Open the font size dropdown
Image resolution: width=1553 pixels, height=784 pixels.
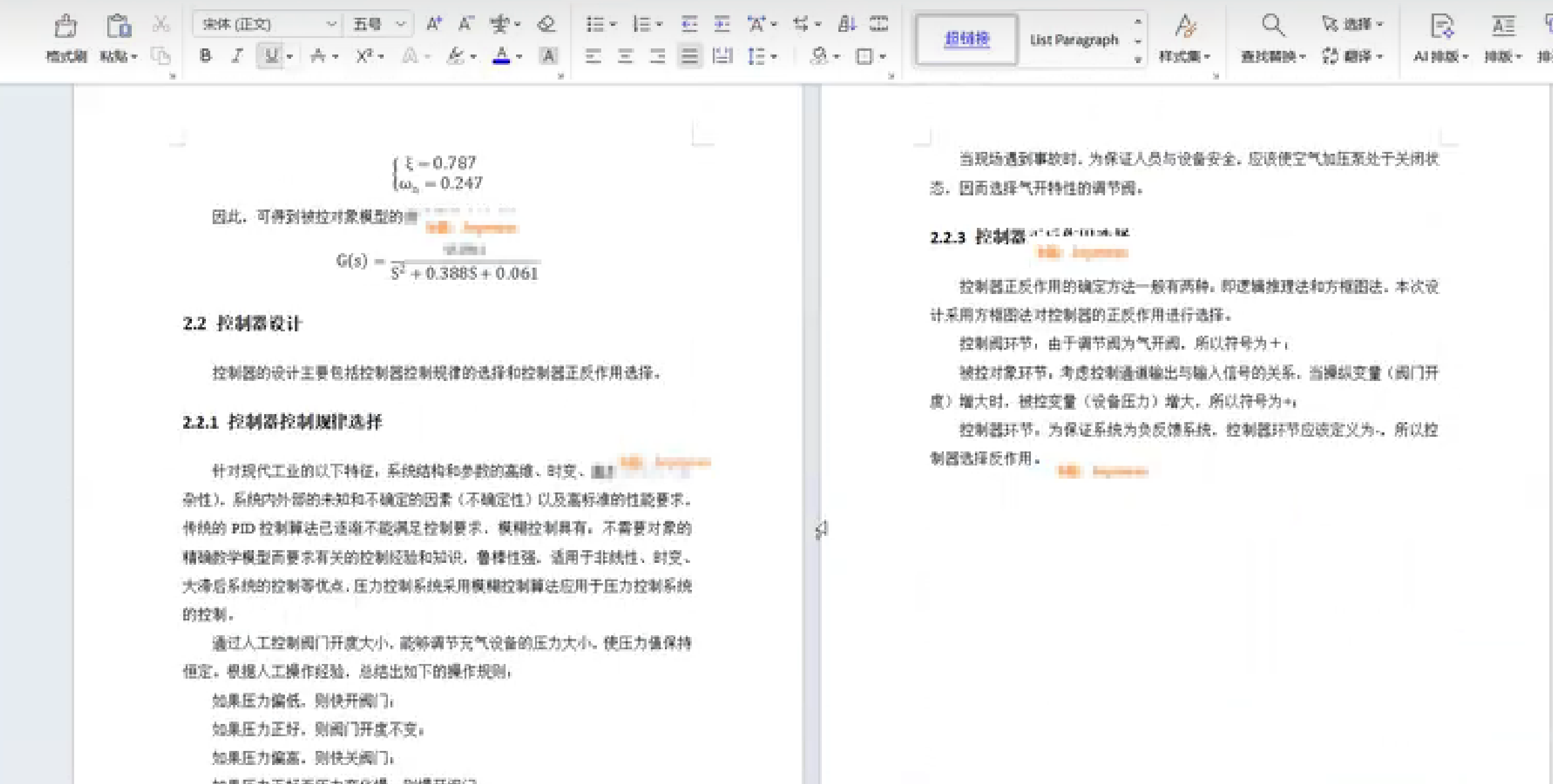click(x=401, y=24)
